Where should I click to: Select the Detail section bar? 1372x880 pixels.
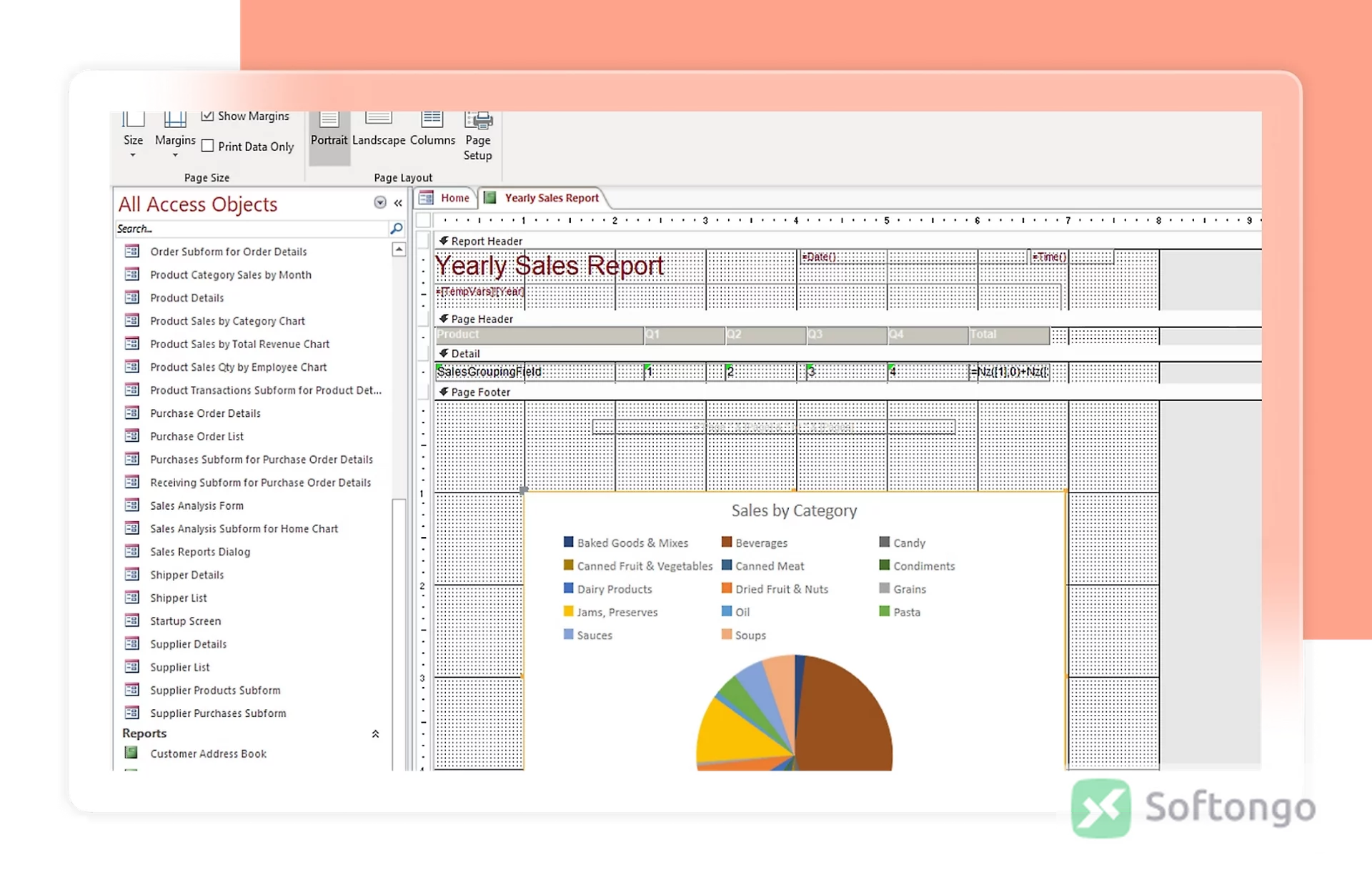[847, 354]
